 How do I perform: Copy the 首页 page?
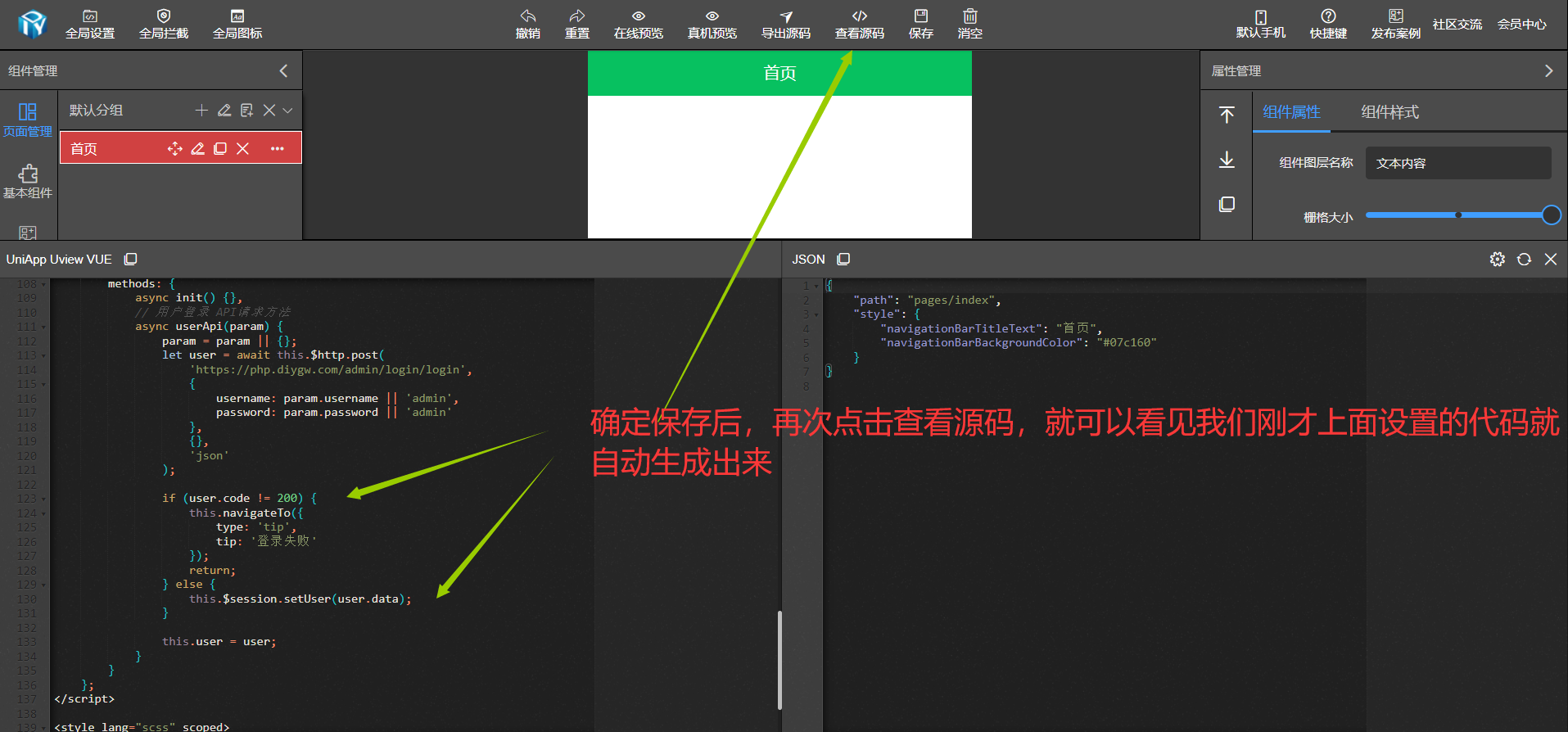coord(220,148)
